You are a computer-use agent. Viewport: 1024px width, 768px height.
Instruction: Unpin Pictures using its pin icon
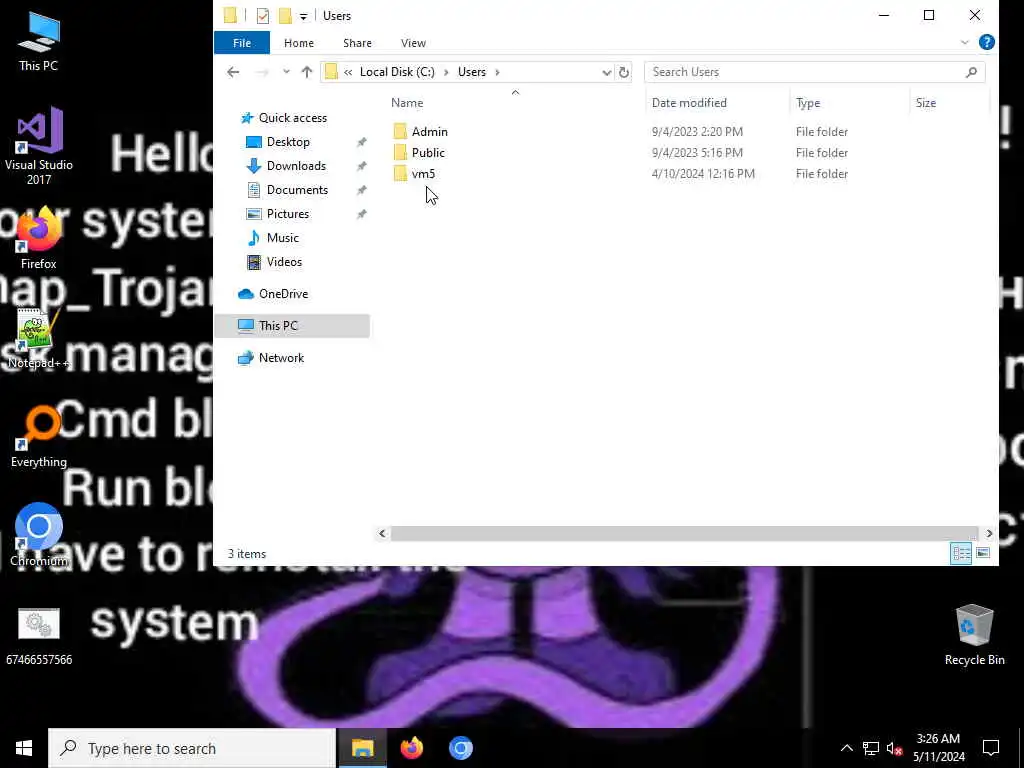[361, 215]
